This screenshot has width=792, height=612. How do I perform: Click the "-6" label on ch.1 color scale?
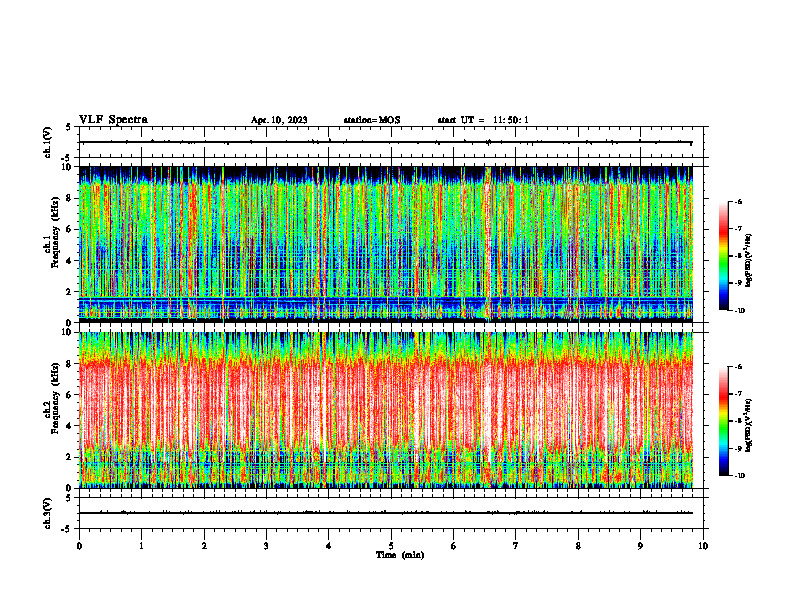coord(739,201)
